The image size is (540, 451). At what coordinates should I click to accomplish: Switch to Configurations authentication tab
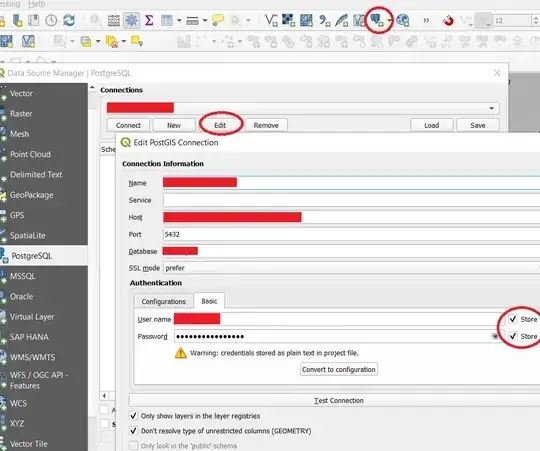(164, 301)
